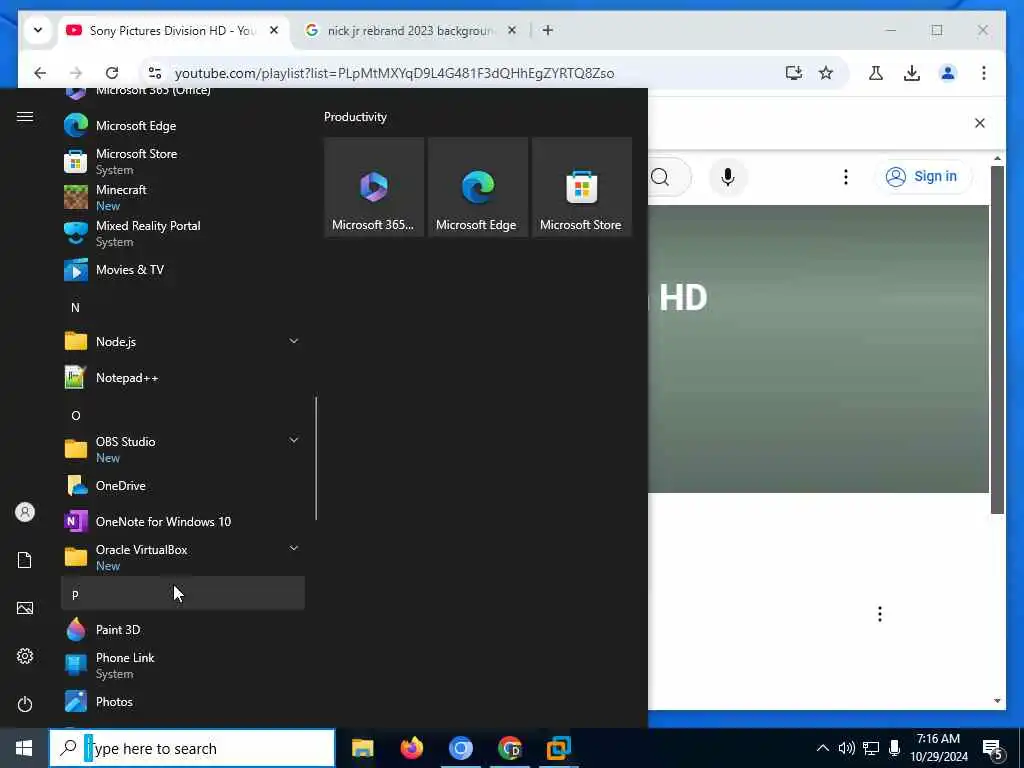The height and width of the screenshot is (768, 1024).
Task: Click the letter P section header
Action: [183, 594]
